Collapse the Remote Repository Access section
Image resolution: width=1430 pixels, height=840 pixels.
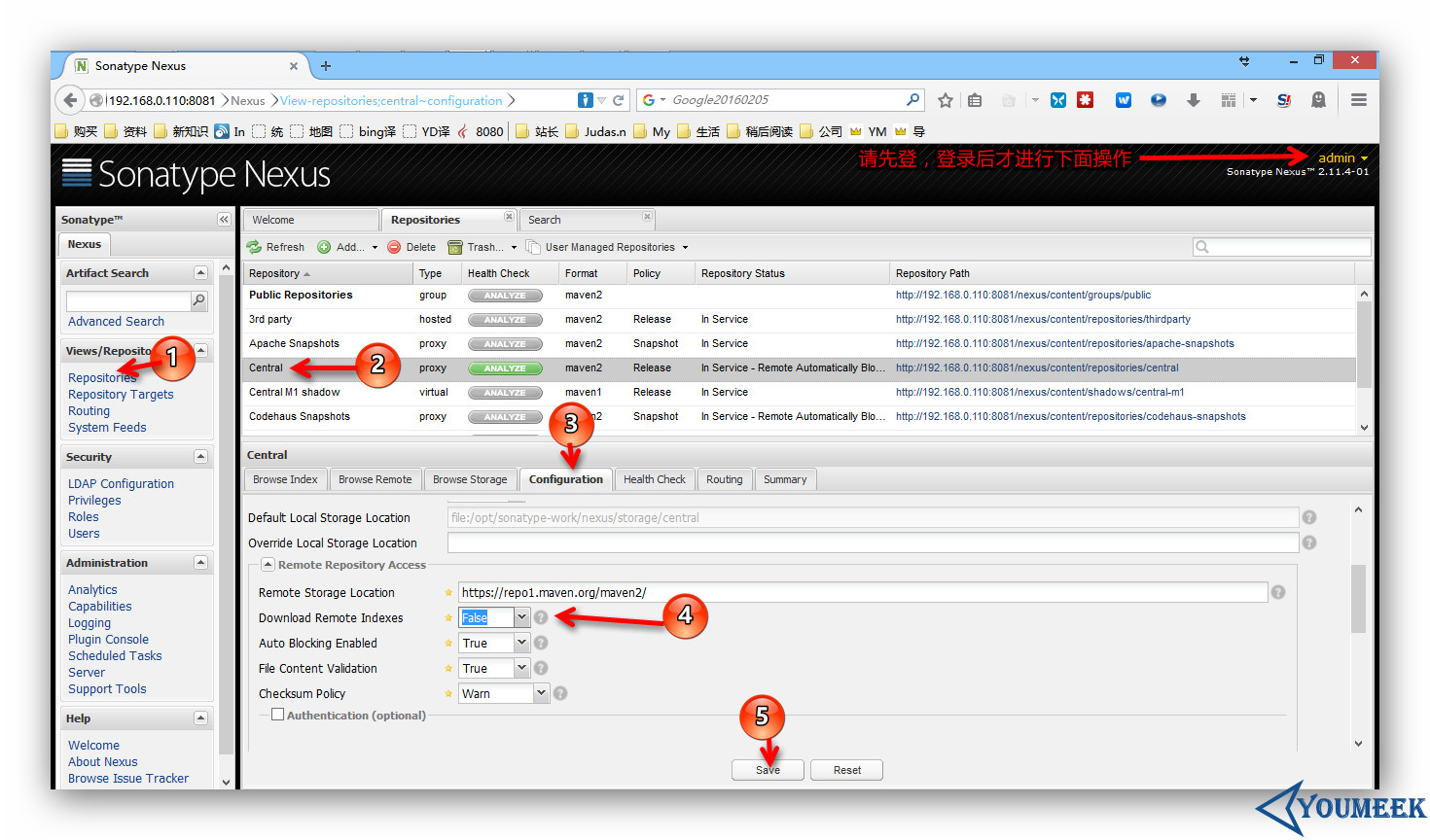268,564
